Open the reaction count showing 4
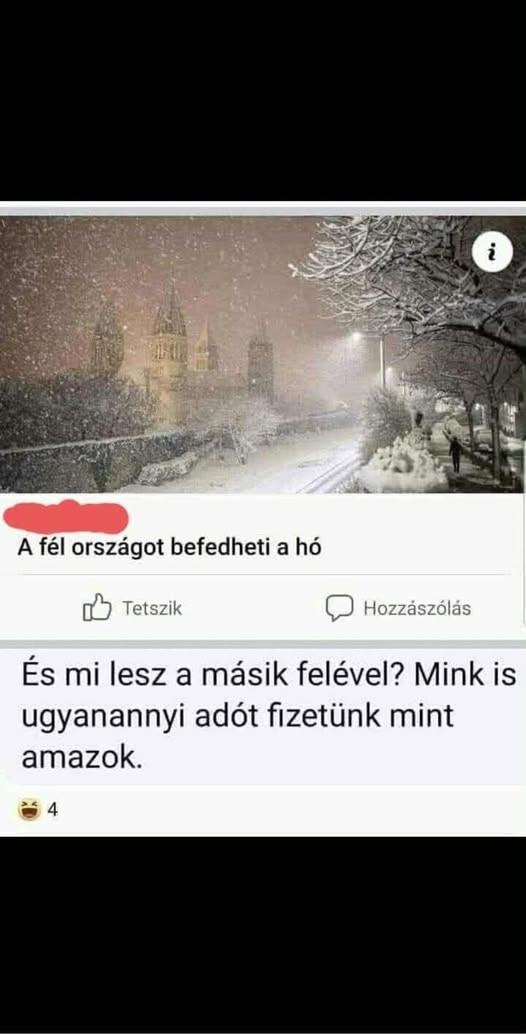Image resolution: width=526 pixels, height=1034 pixels. (53, 809)
